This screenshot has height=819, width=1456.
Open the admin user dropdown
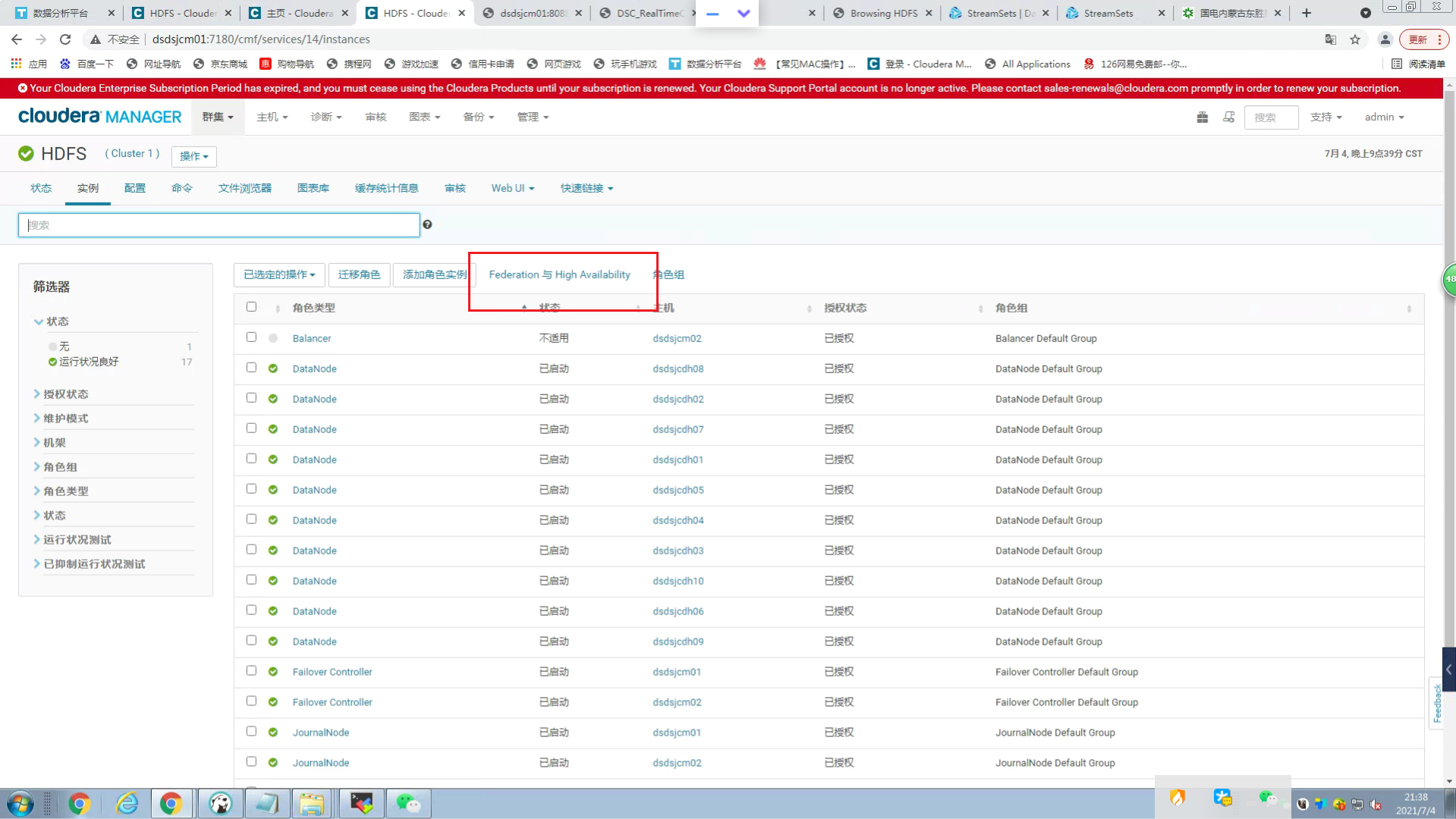pos(1384,117)
